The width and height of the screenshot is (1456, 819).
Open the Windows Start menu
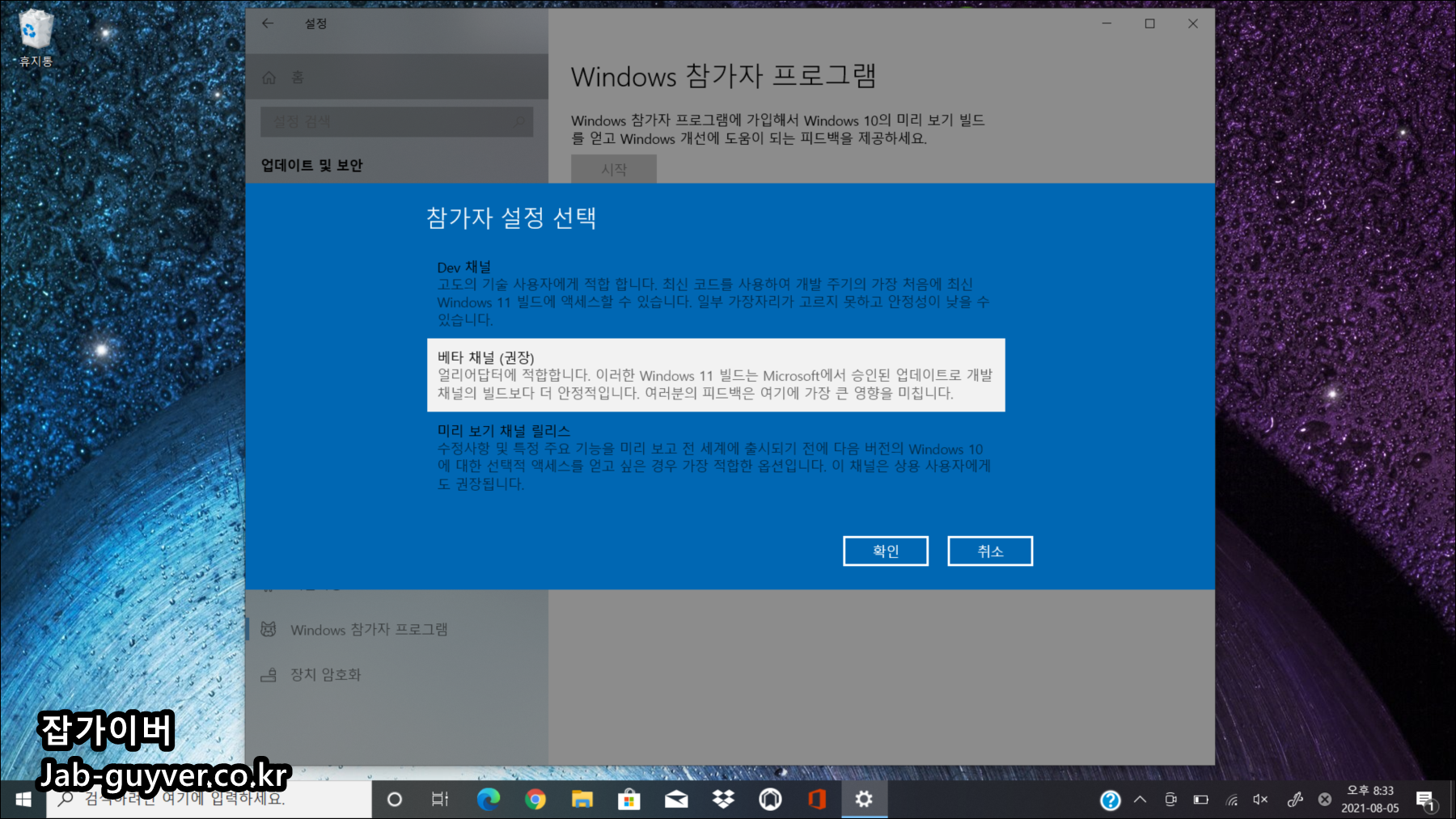(23, 800)
